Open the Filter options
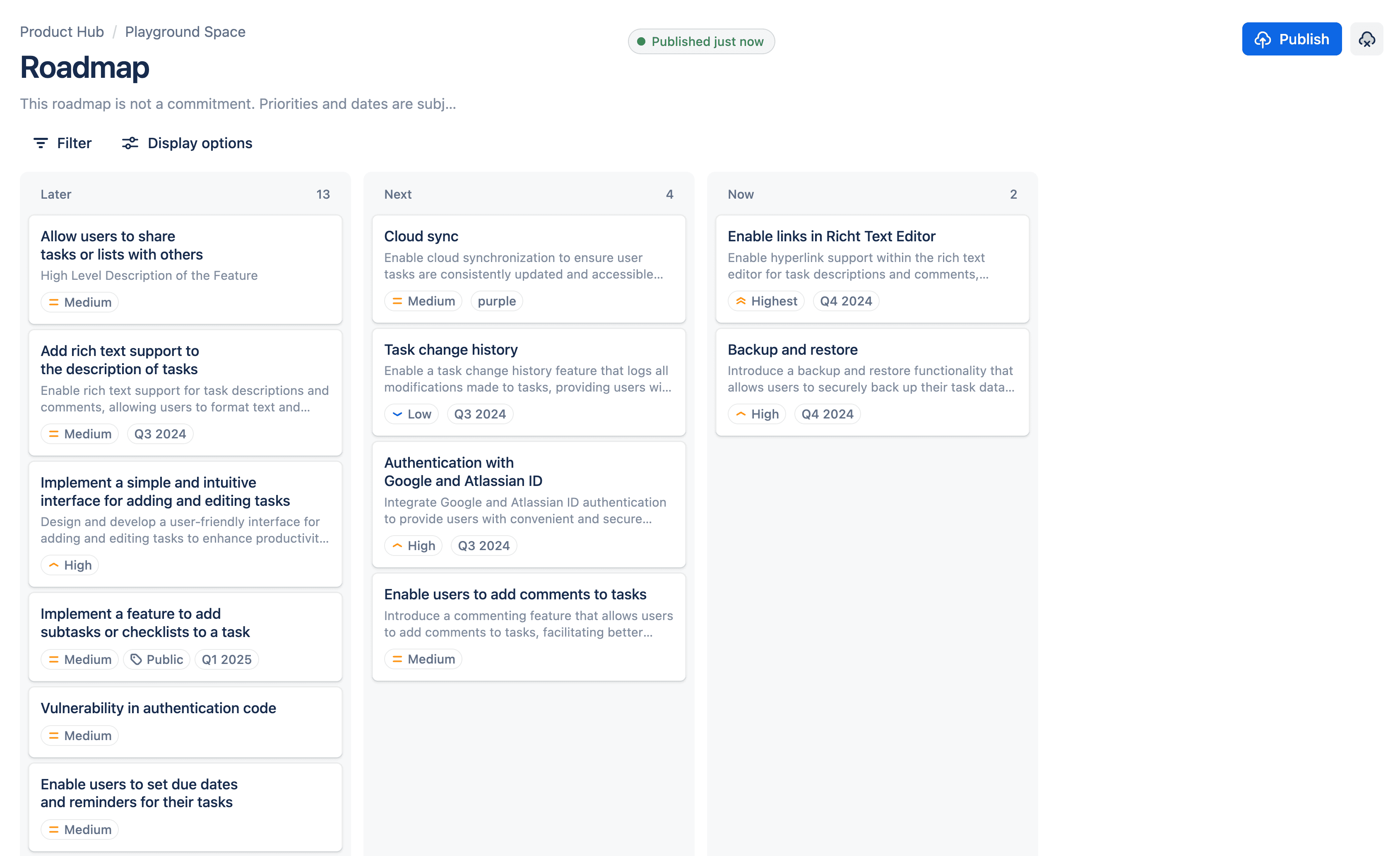The width and height of the screenshot is (1400, 856). 63,143
